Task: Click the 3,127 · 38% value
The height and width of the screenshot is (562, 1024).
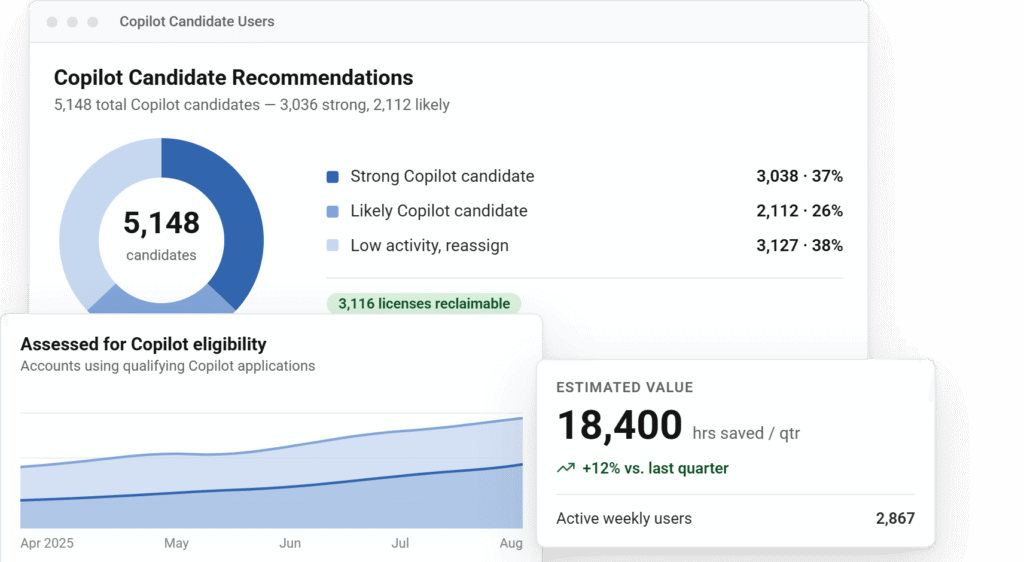Action: pyautogui.click(x=799, y=245)
